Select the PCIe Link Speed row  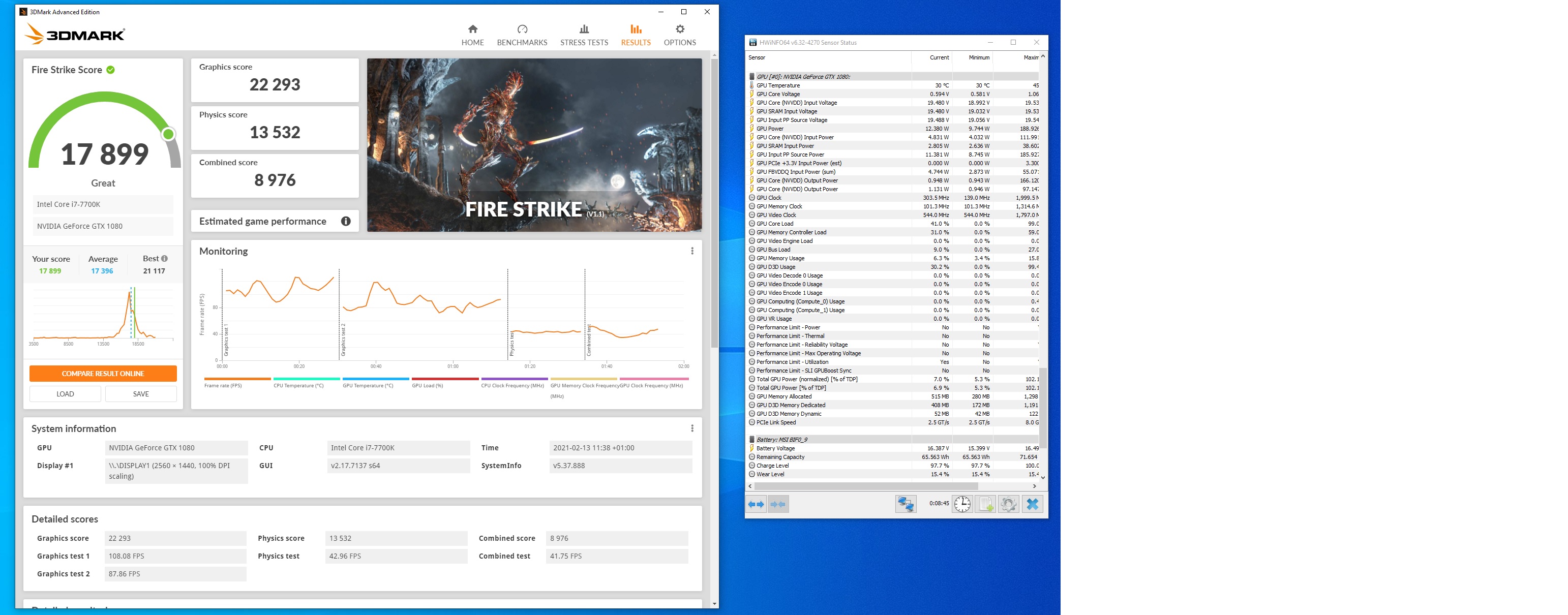tap(893, 423)
